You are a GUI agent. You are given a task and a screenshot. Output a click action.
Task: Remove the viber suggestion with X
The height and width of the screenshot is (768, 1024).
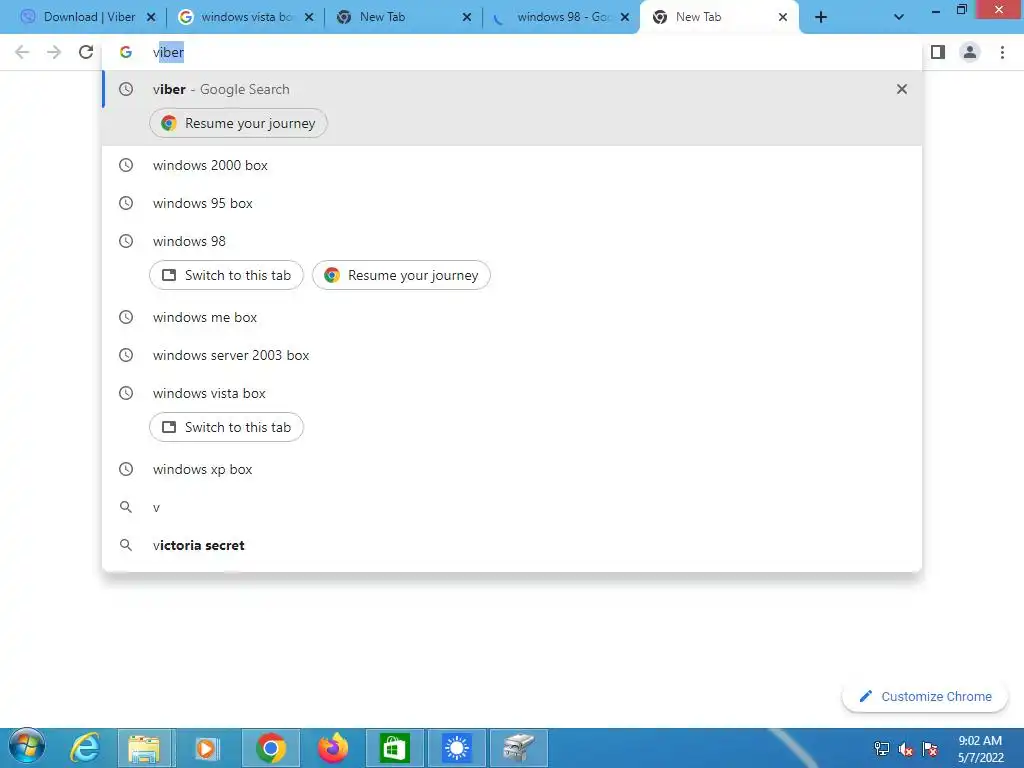tap(902, 89)
